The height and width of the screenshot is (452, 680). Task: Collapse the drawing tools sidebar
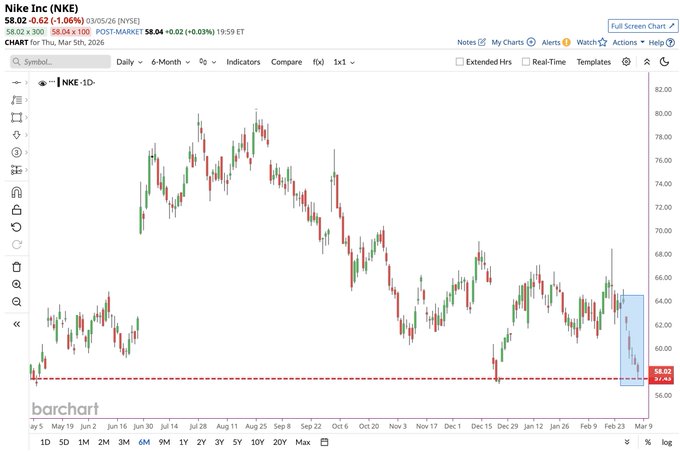pyautogui.click(x=16, y=324)
